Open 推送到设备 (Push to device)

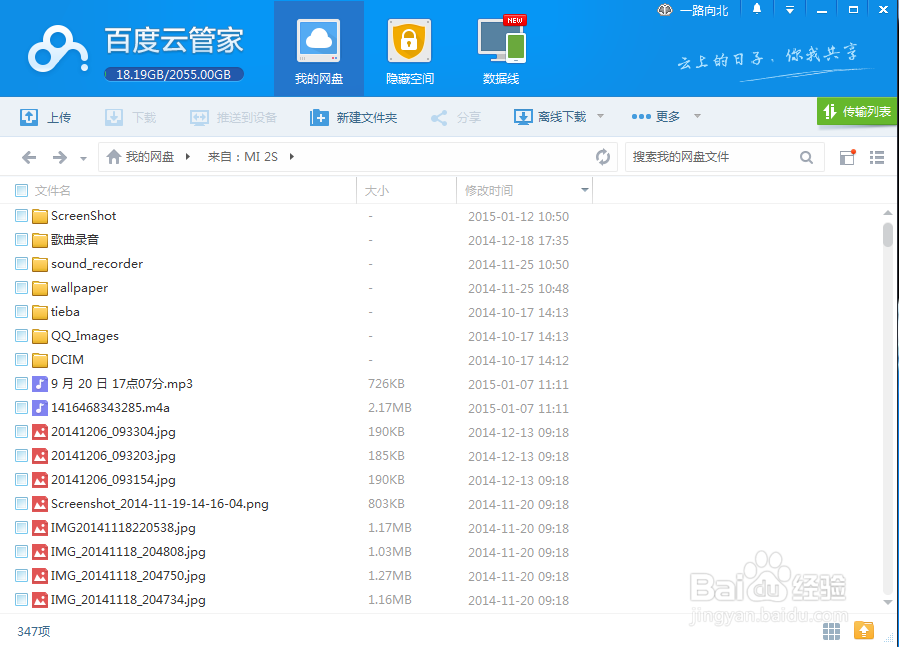(x=233, y=116)
